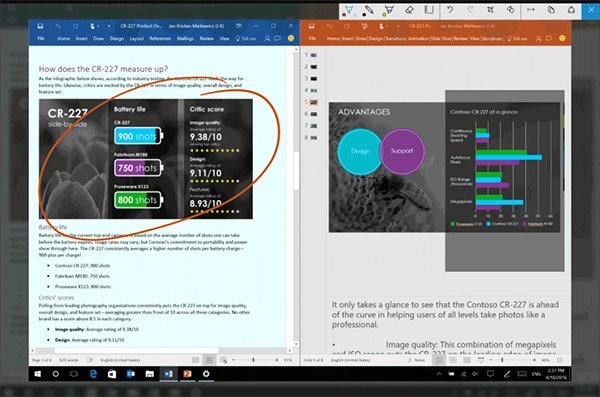Image resolution: width=600 pixels, height=397 pixels.
Task: Start Slide Show from PowerPoint status bar
Action: pyautogui.click(x=481, y=360)
